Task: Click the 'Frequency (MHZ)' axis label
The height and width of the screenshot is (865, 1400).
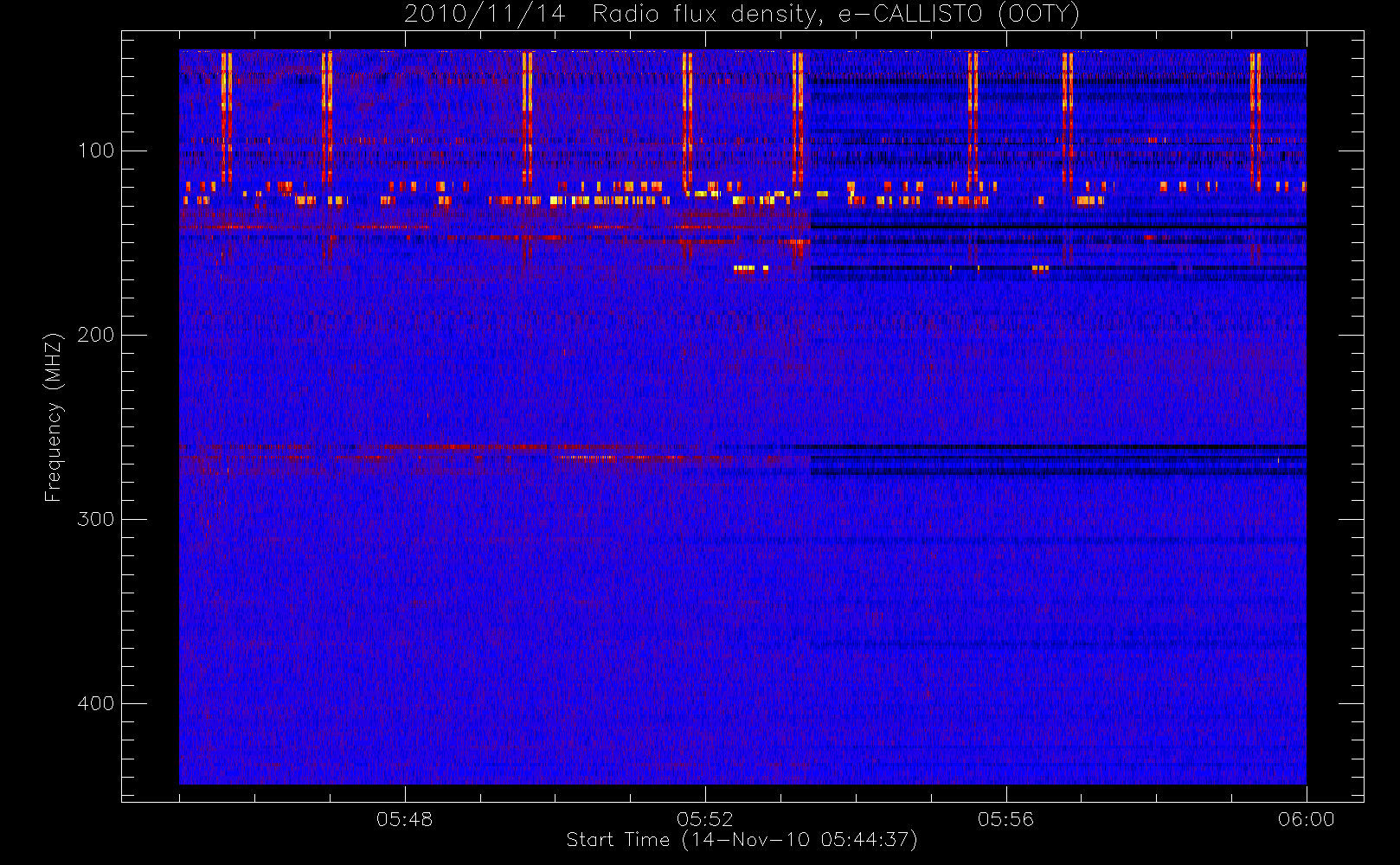Action: click(x=54, y=417)
